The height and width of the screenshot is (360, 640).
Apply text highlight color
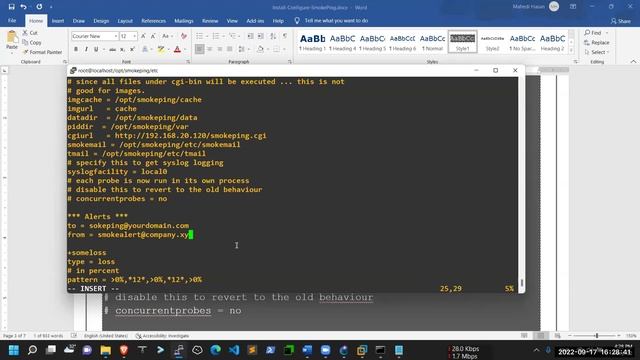[161, 49]
